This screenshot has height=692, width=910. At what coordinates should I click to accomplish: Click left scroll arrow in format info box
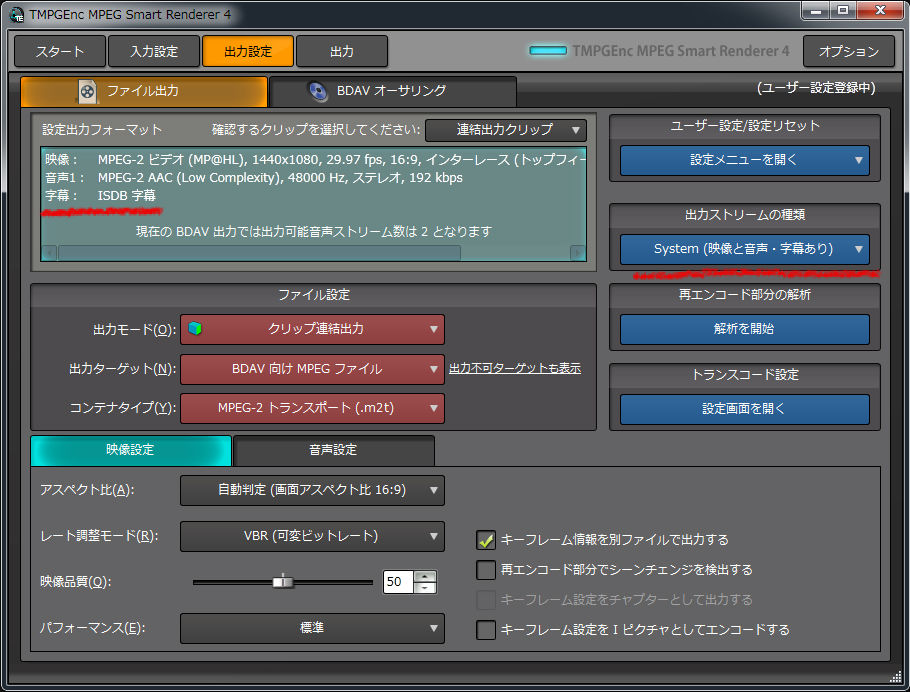pyautogui.click(x=49, y=253)
